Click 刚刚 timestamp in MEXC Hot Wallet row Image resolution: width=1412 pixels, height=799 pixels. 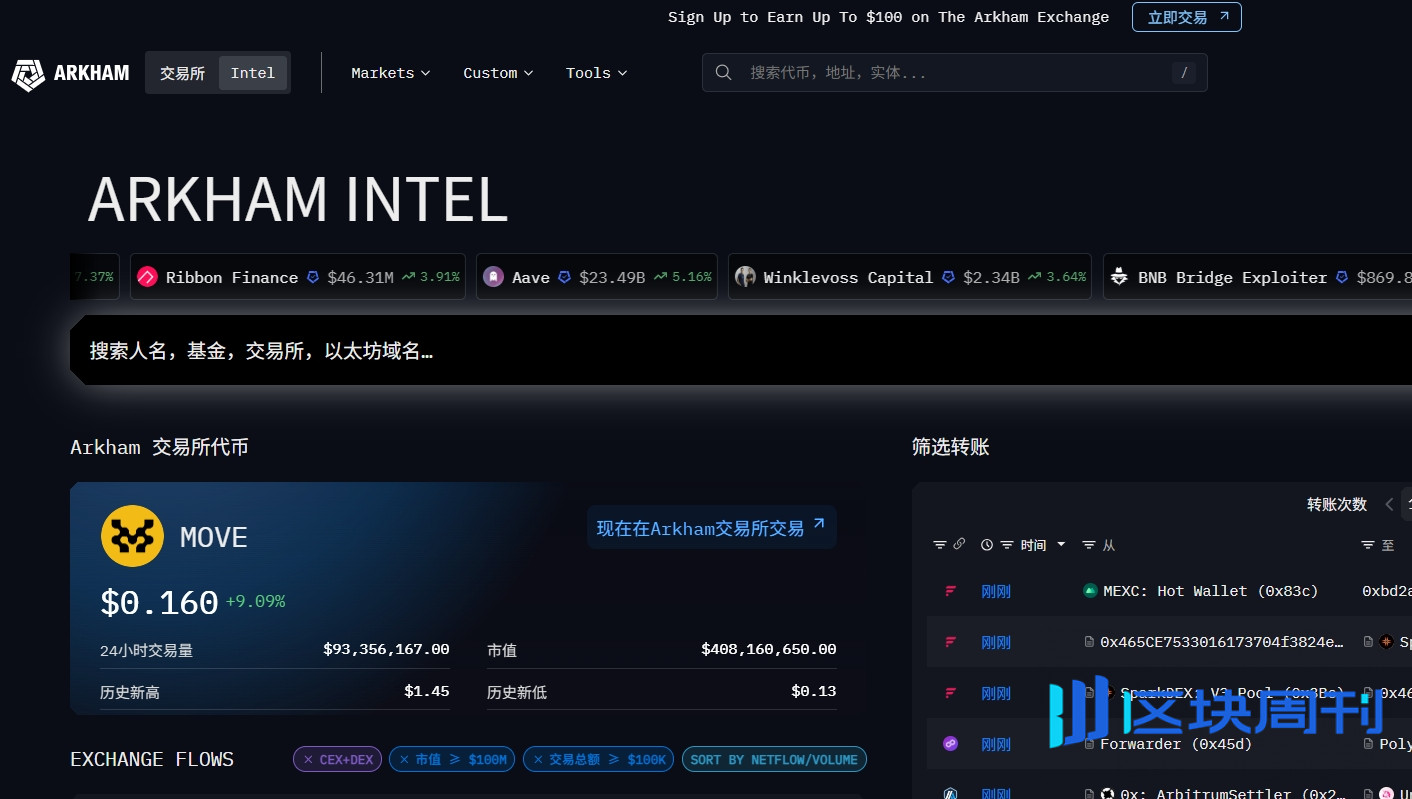click(x=996, y=592)
